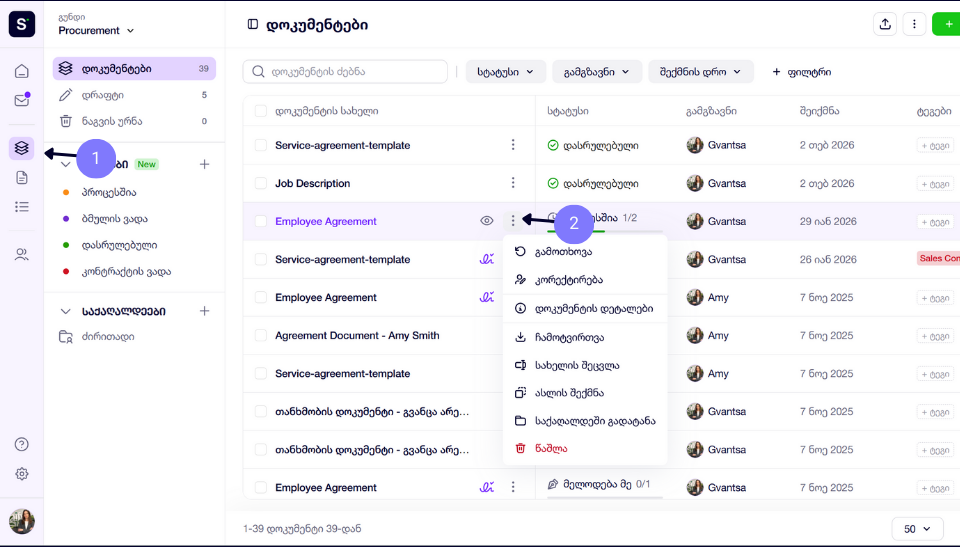This screenshot has height=547, width=960.
Task: Click signature icon on Amy's Employee Agreement
Action: click(487, 297)
